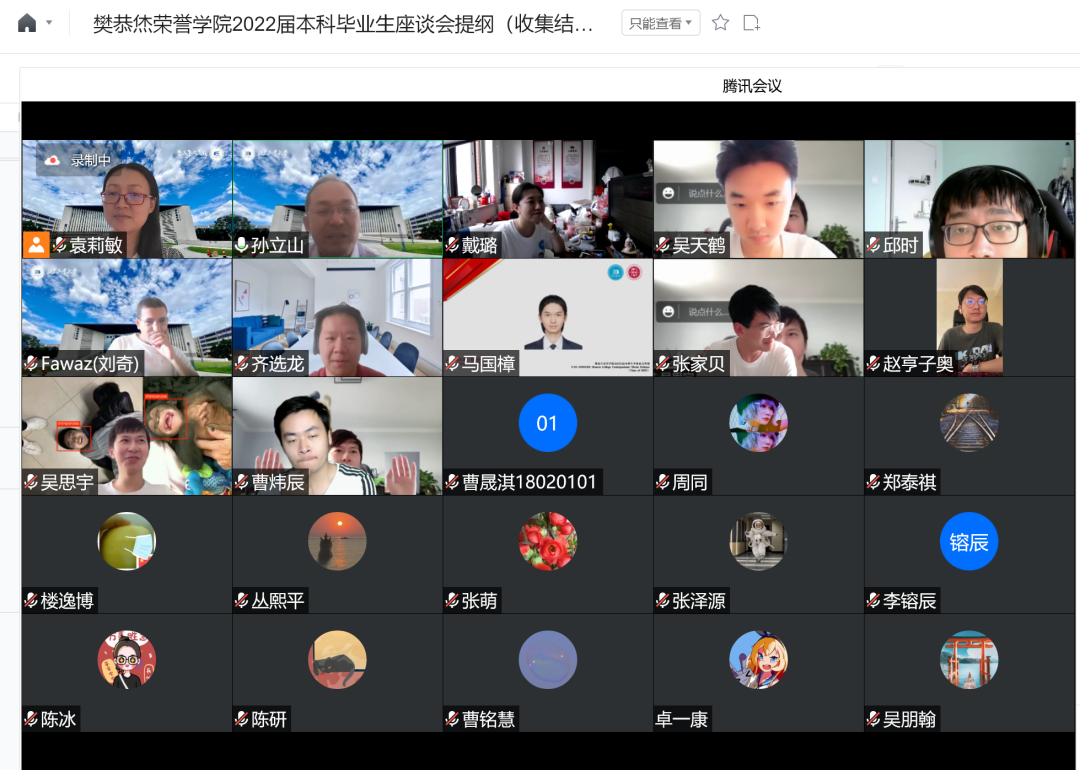Expand the dropdown arrow beside the home icon
This screenshot has height=770, width=1080.
tap(49, 23)
